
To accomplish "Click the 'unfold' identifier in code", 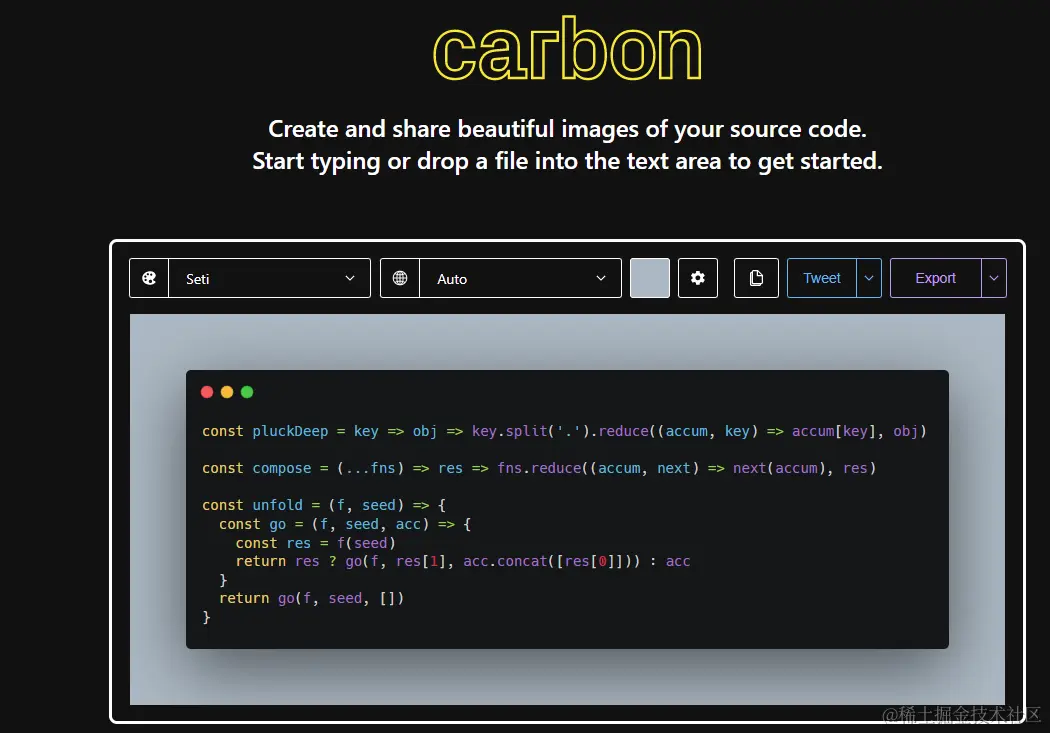I will [277, 505].
